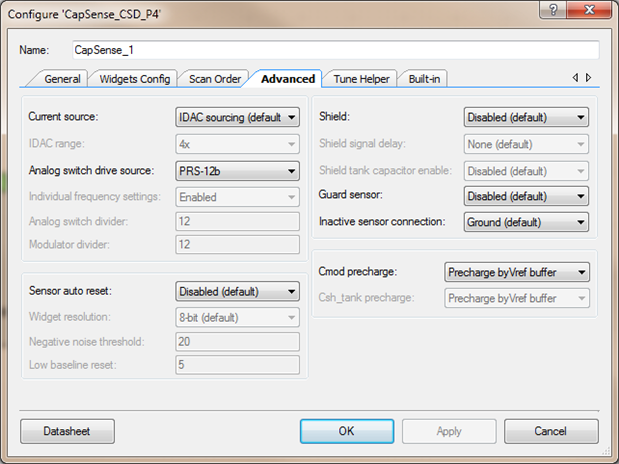The image size is (619, 464).
Task: Open the Widget resolution dropdown
Action: pos(237,317)
